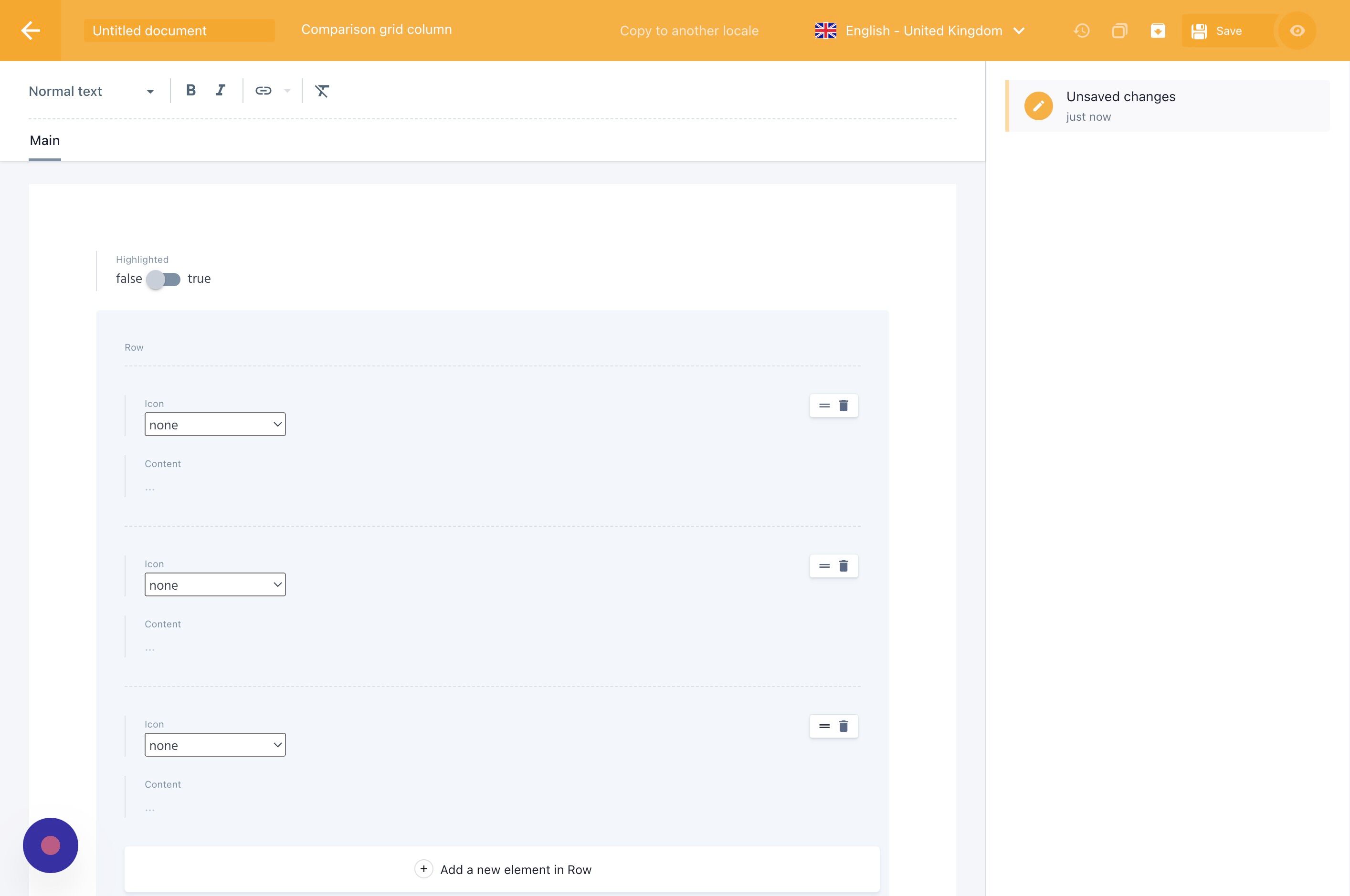Delete the first row element
1350x896 pixels.
click(x=844, y=406)
